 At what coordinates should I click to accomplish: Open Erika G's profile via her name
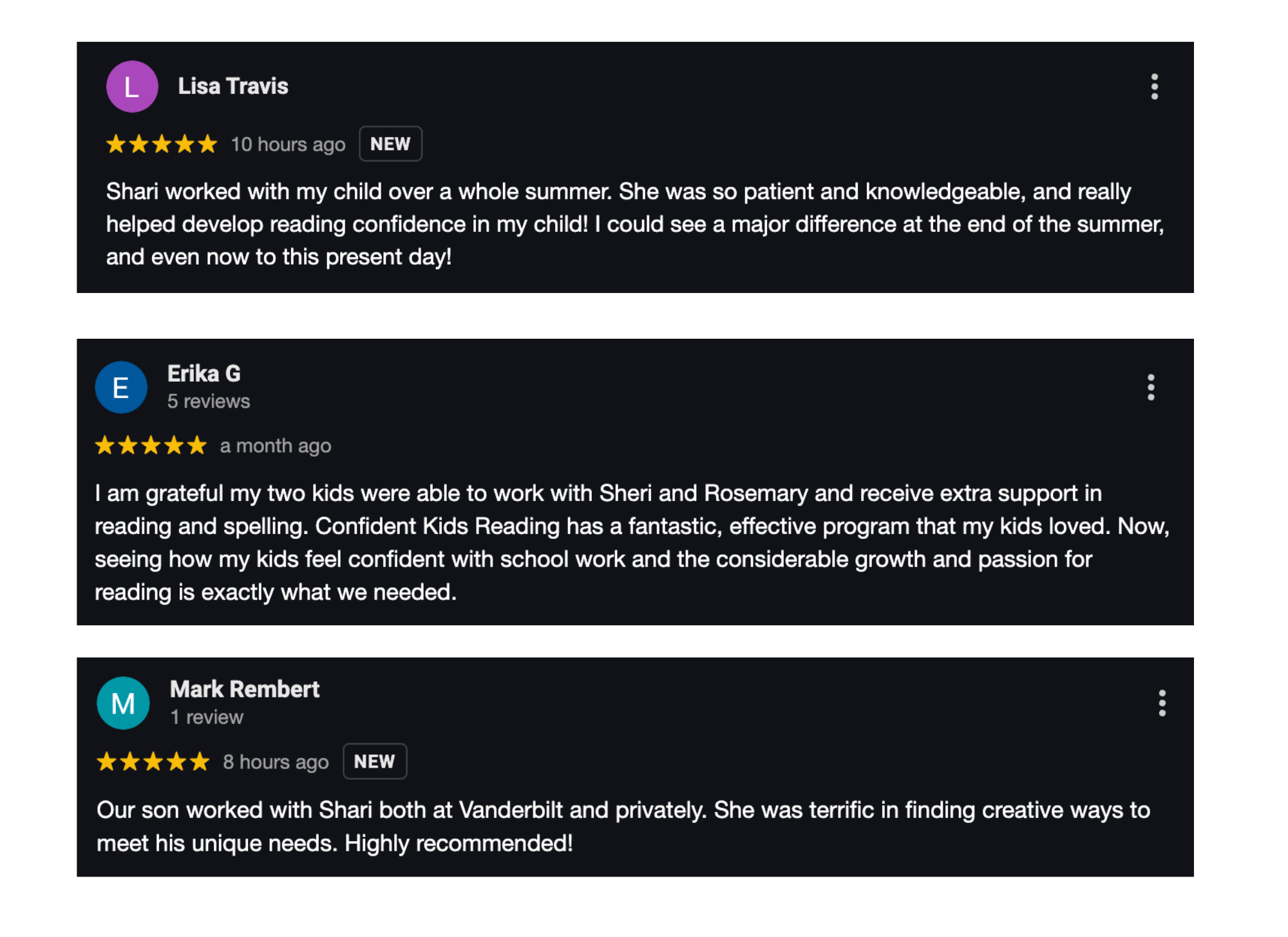[x=204, y=374]
